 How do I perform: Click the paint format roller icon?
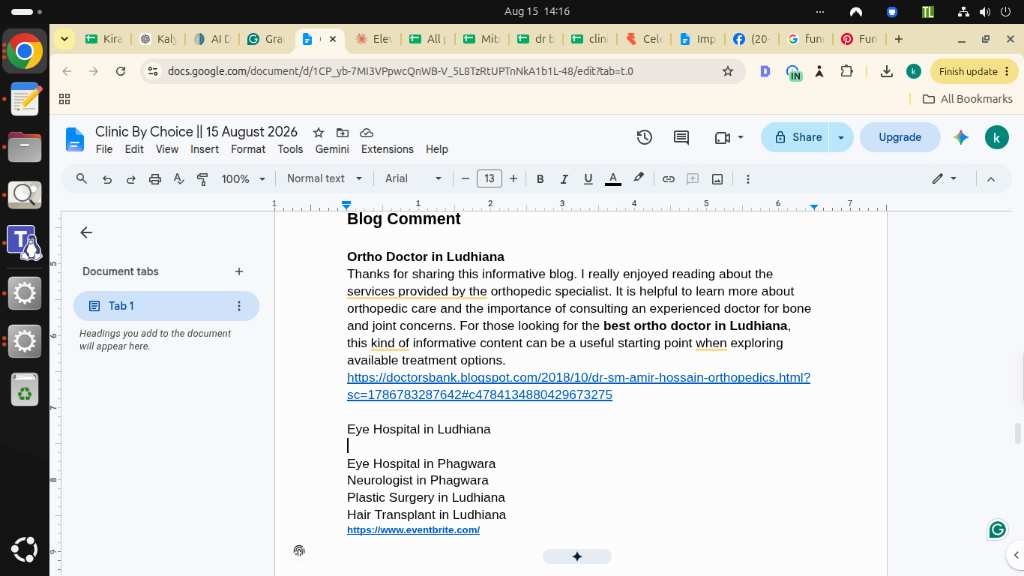click(x=202, y=179)
